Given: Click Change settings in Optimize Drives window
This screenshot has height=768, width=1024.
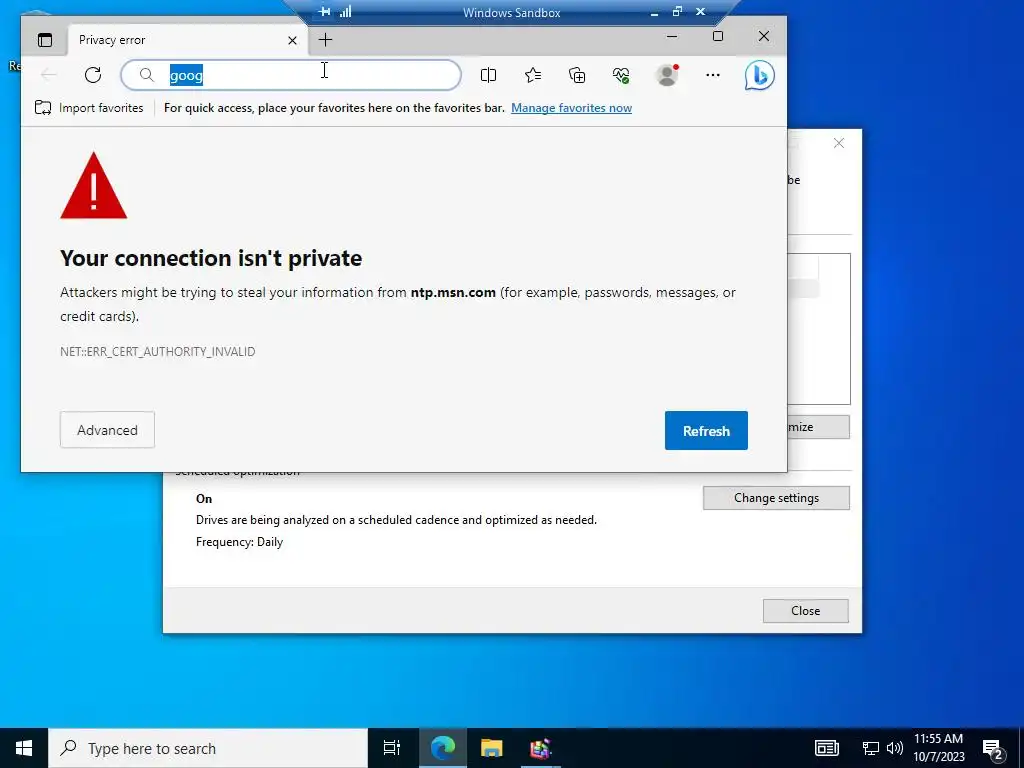Looking at the screenshot, I should point(776,498).
